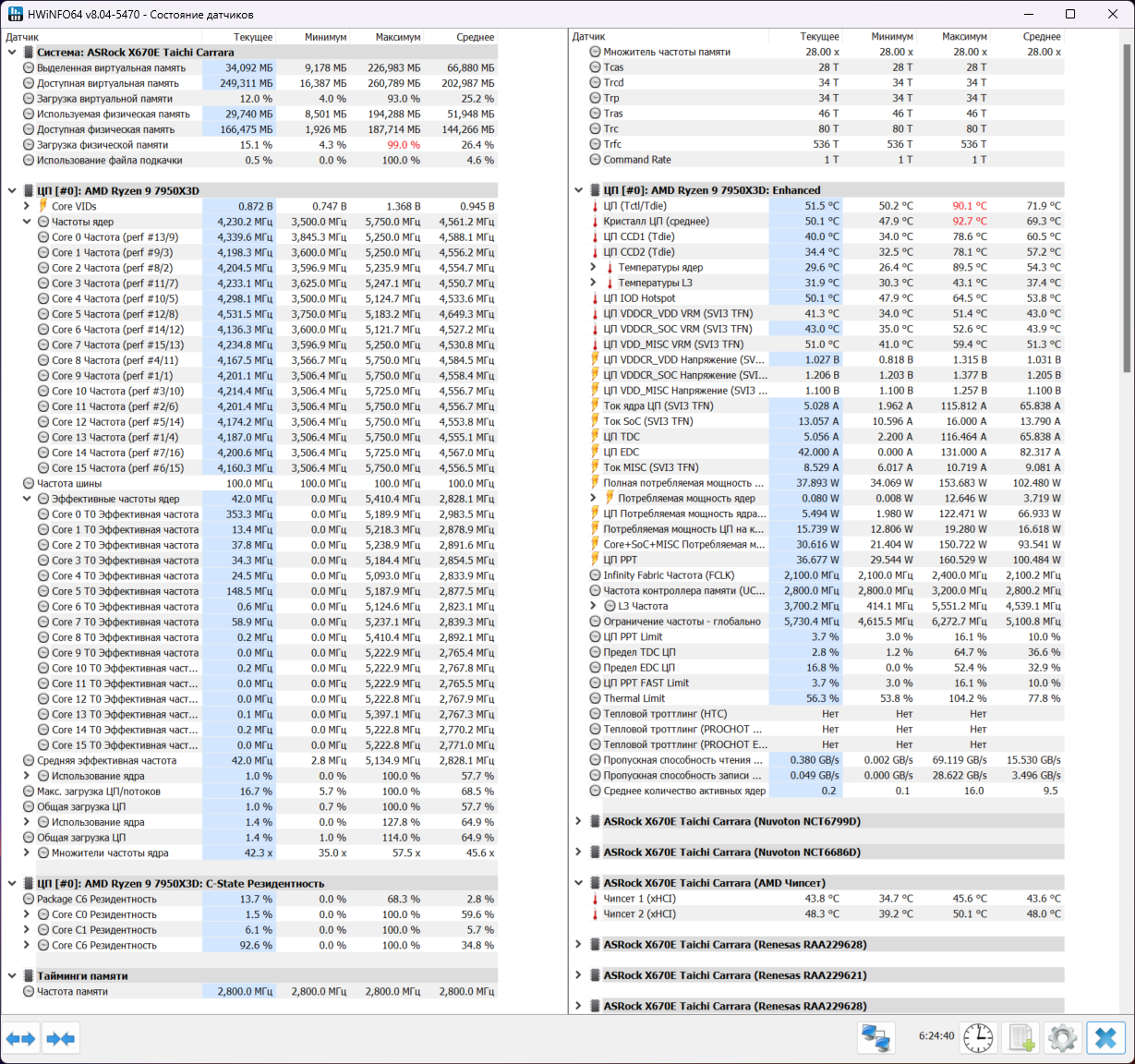Expand the Core C6 Резидентность row
The width and height of the screenshot is (1135, 1064).
coord(27,945)
